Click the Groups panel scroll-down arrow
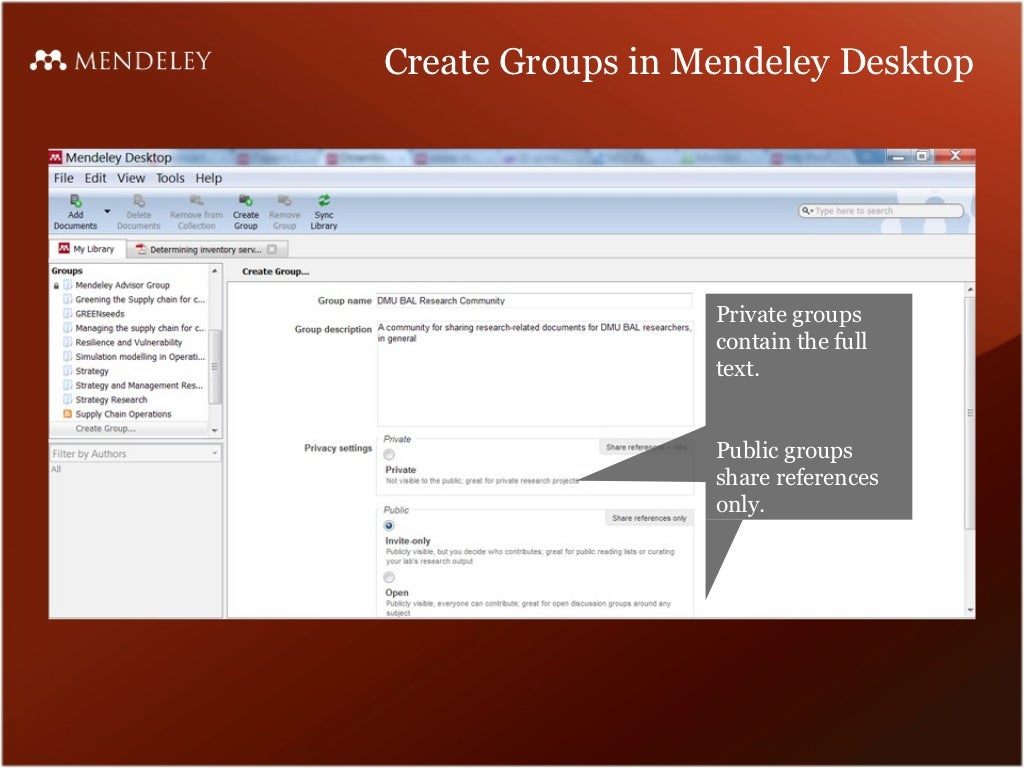The height and width of the screenshot is (768, 1024). (215, 430)
